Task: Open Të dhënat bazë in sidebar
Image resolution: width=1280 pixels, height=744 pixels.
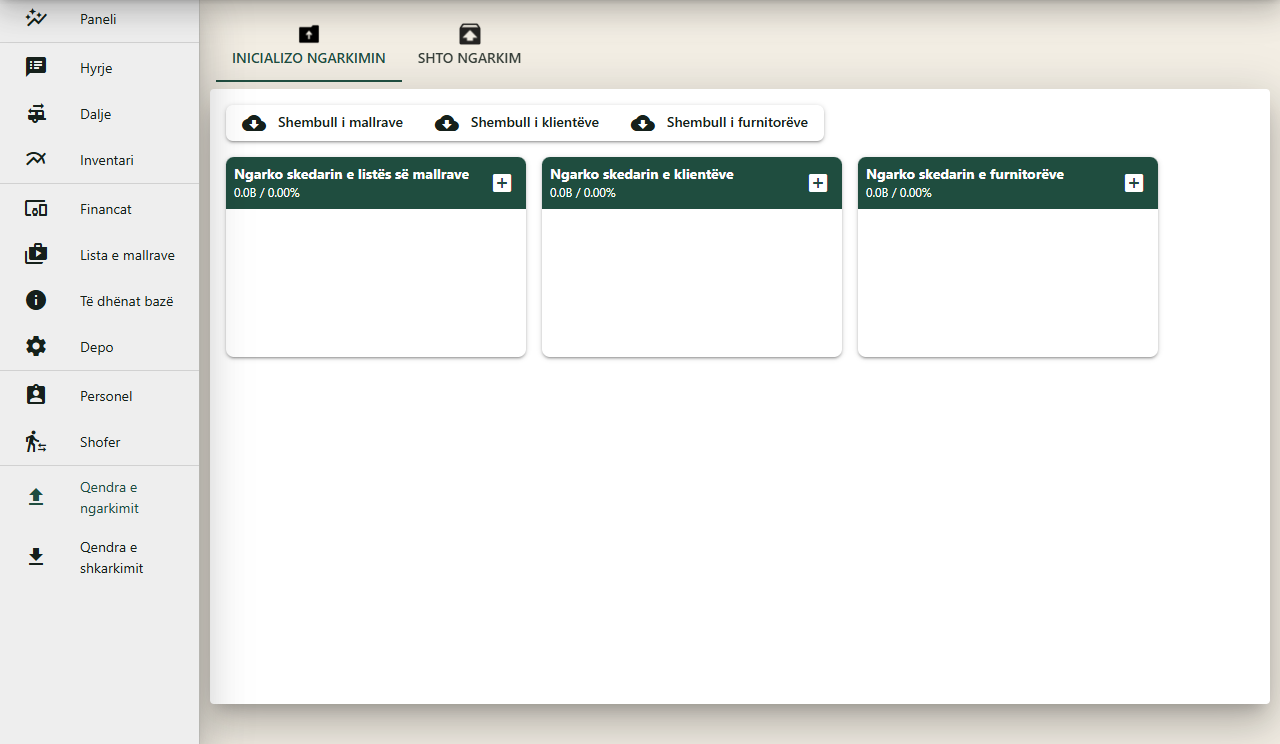Action: 100,300
